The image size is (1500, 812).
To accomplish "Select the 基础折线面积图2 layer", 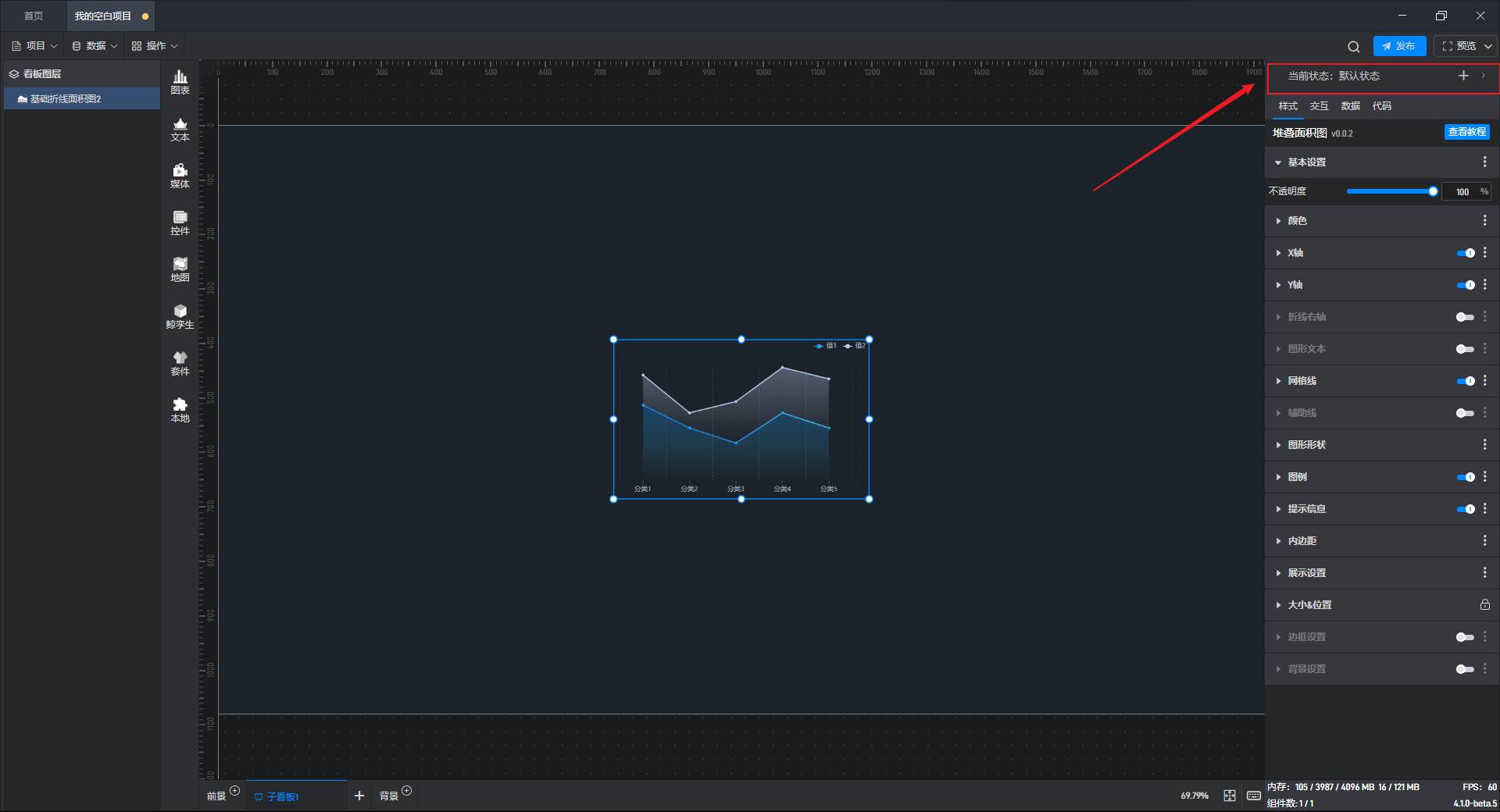I will click(x=82, y=99).
